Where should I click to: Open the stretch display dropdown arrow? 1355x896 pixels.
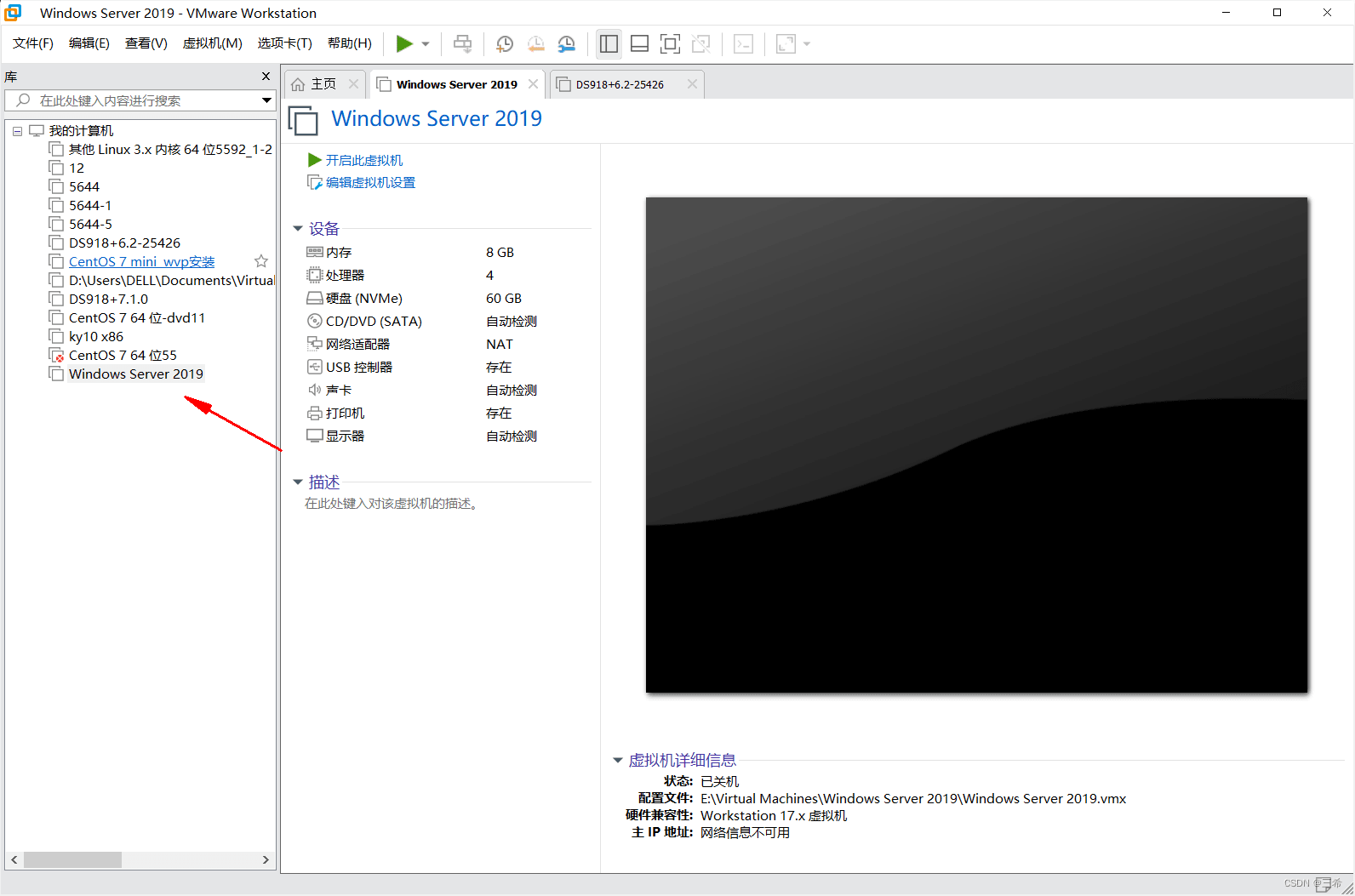click(x=807, y=44)
